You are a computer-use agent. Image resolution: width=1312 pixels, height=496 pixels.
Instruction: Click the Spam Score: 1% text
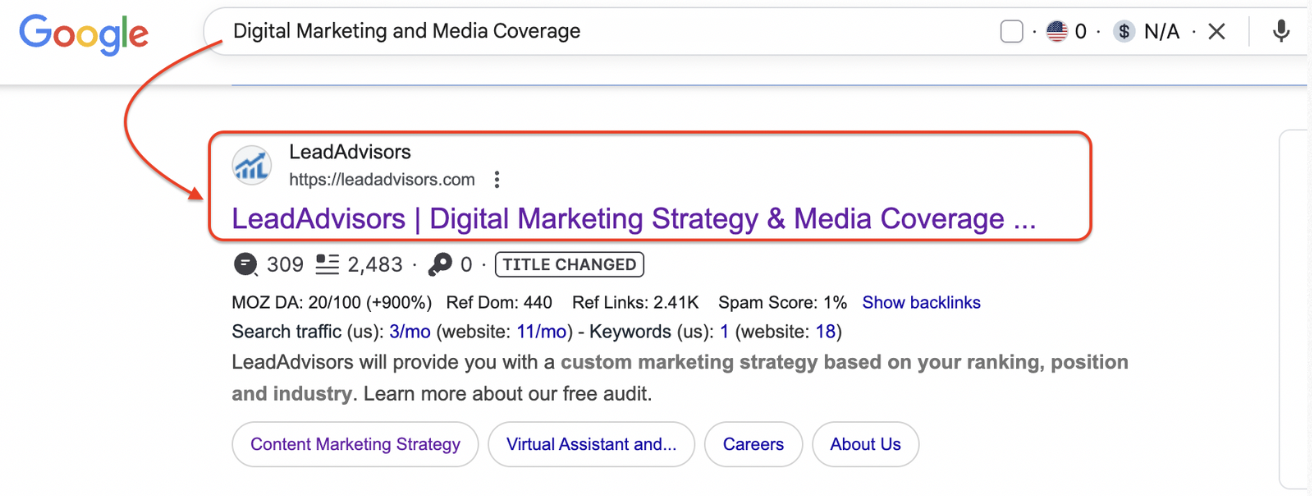(780, 303)
